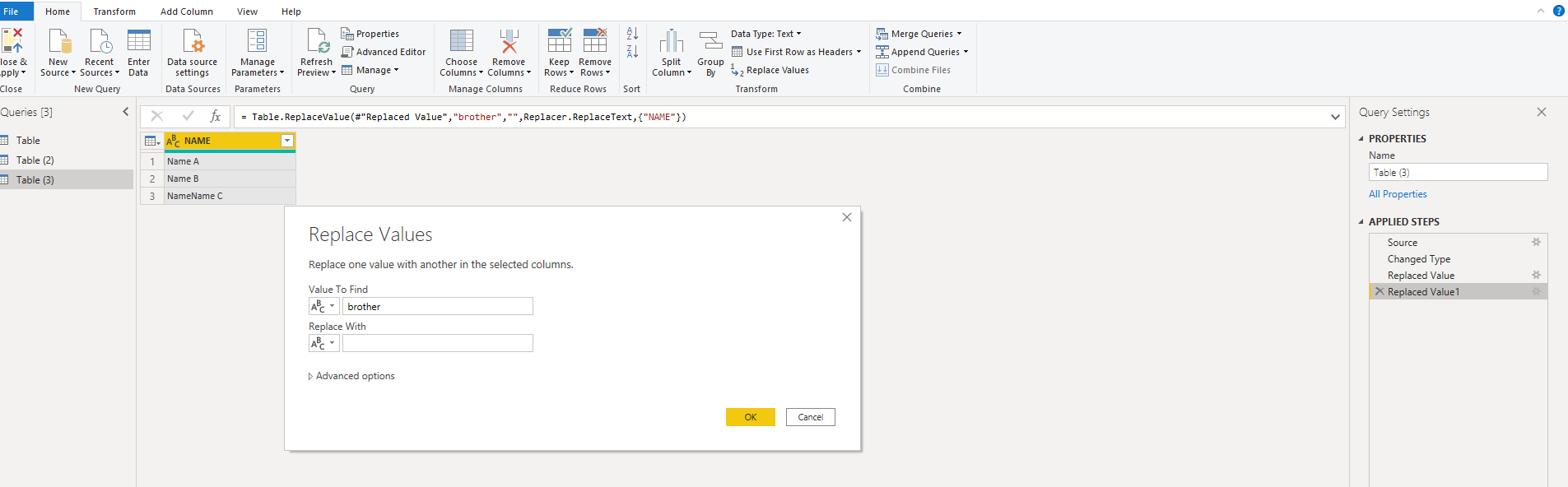Close the Query Settings pane
The height and width of the screenshot is (487, 1568).
pyautogui.click(x=1542, y=112)
